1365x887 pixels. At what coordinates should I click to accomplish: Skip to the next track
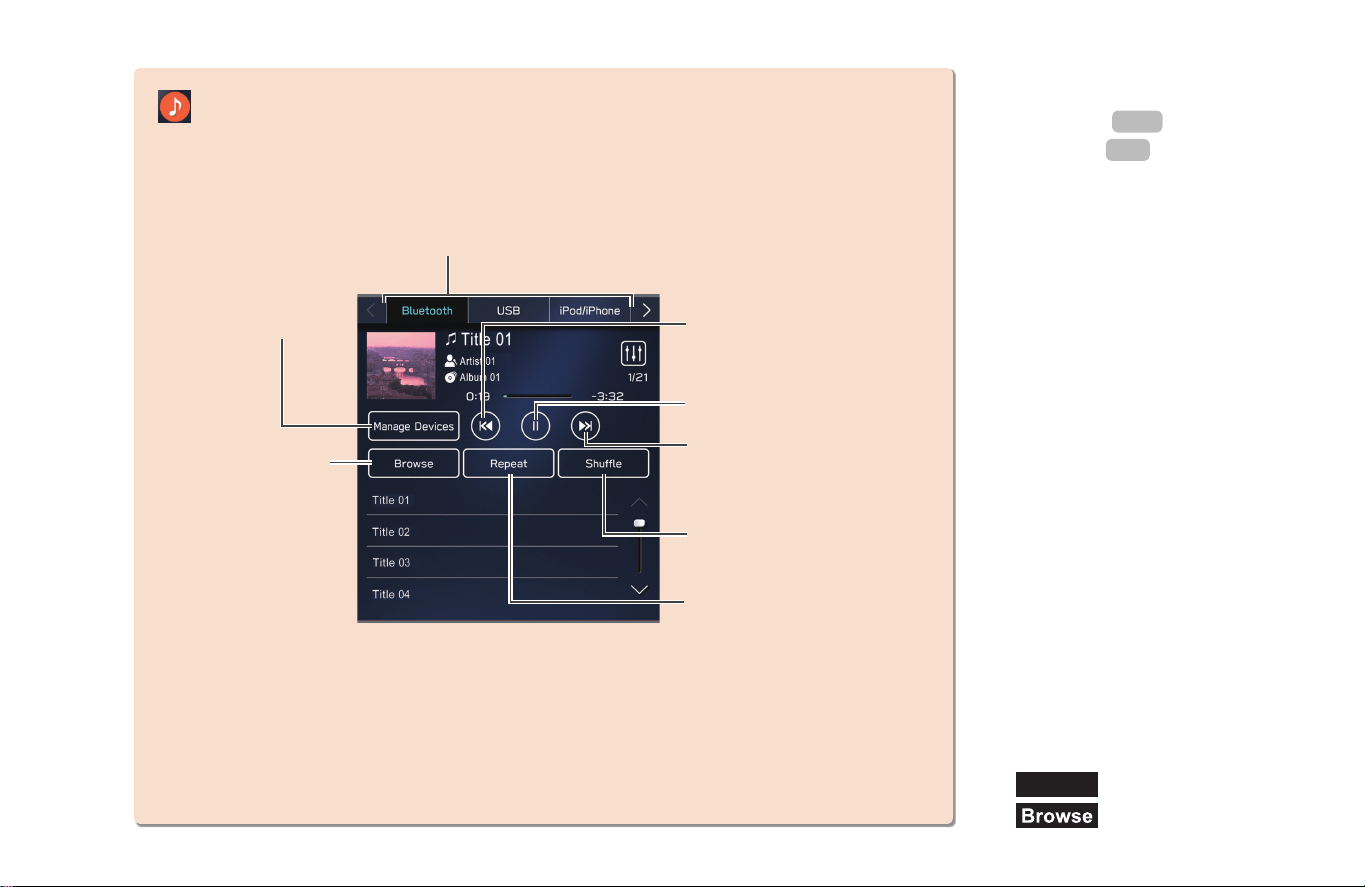(586, 426)
